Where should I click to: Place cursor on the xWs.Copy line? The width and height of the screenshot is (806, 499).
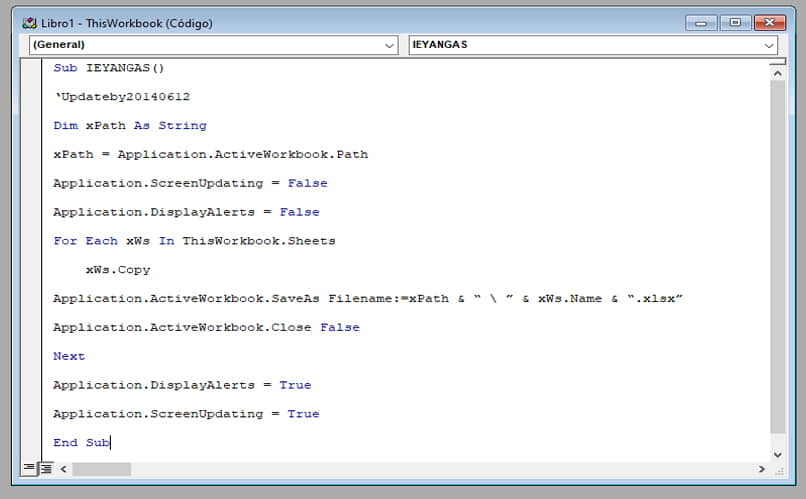118,270
